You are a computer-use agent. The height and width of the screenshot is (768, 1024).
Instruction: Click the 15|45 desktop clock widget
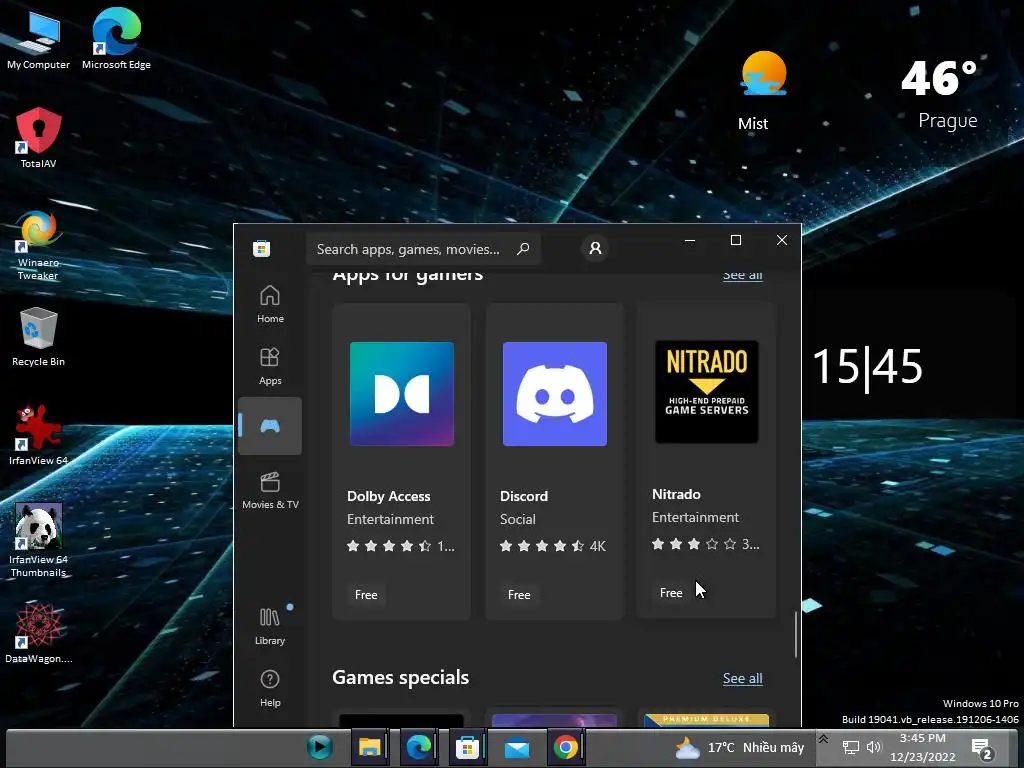tap(867, 367)
